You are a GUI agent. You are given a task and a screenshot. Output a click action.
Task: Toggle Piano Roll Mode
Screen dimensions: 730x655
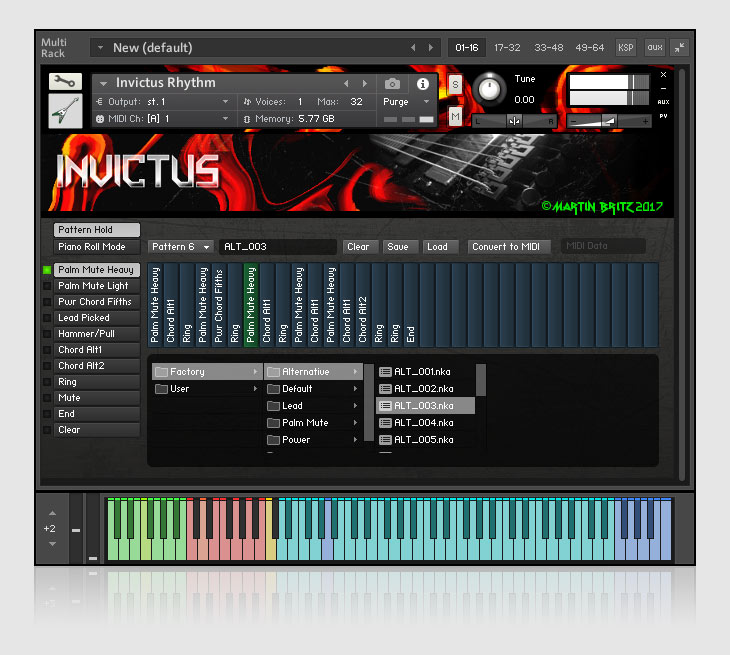(x=97, y=247)
